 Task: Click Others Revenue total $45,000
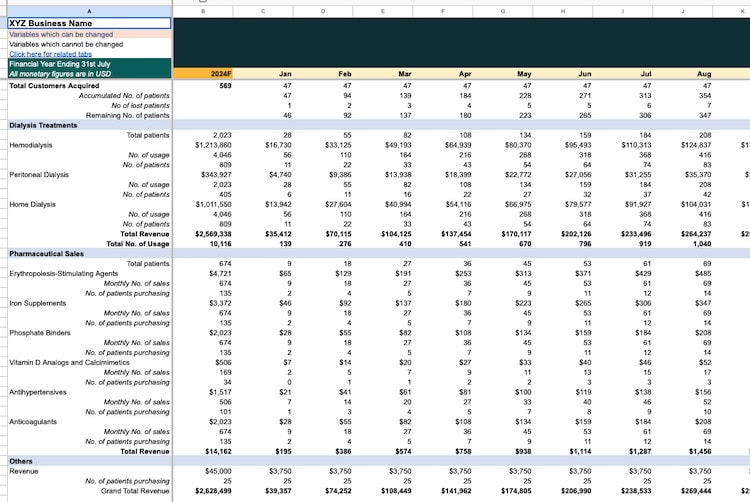[218, 471]
